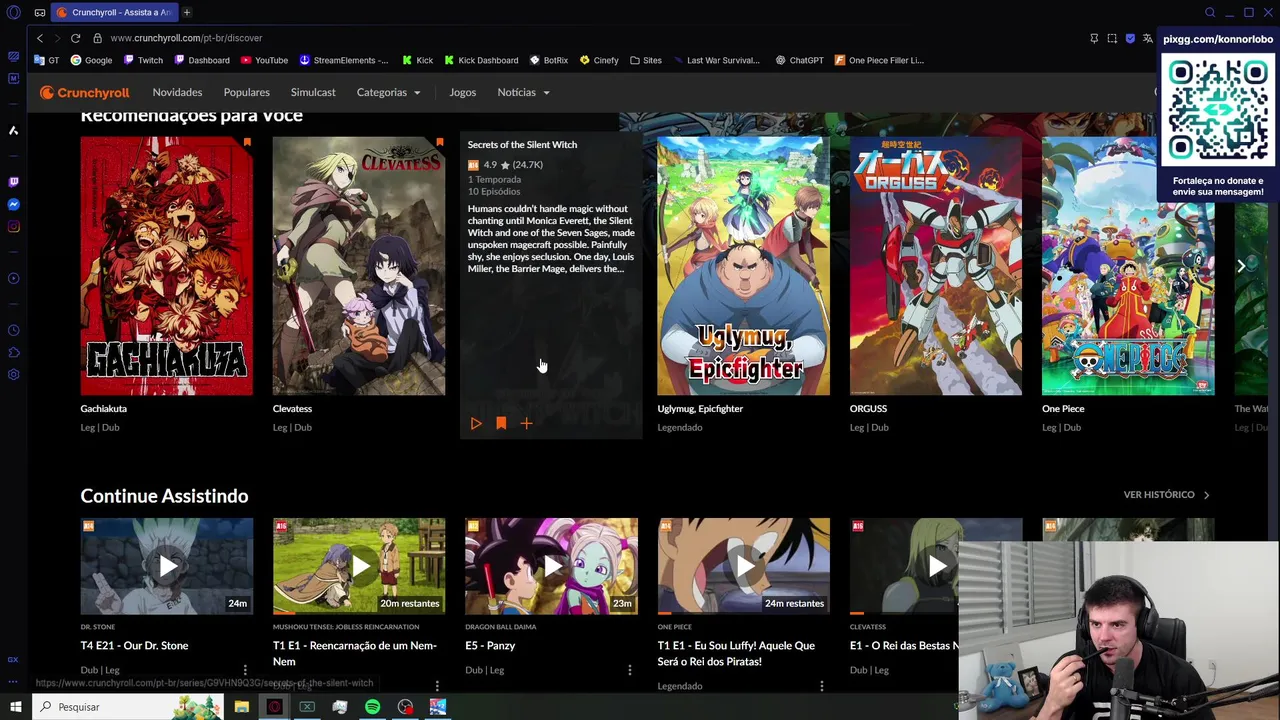Open the One Piece Filler List bookmark
This screenshot has height=720, width=1280.
point(879,60)
